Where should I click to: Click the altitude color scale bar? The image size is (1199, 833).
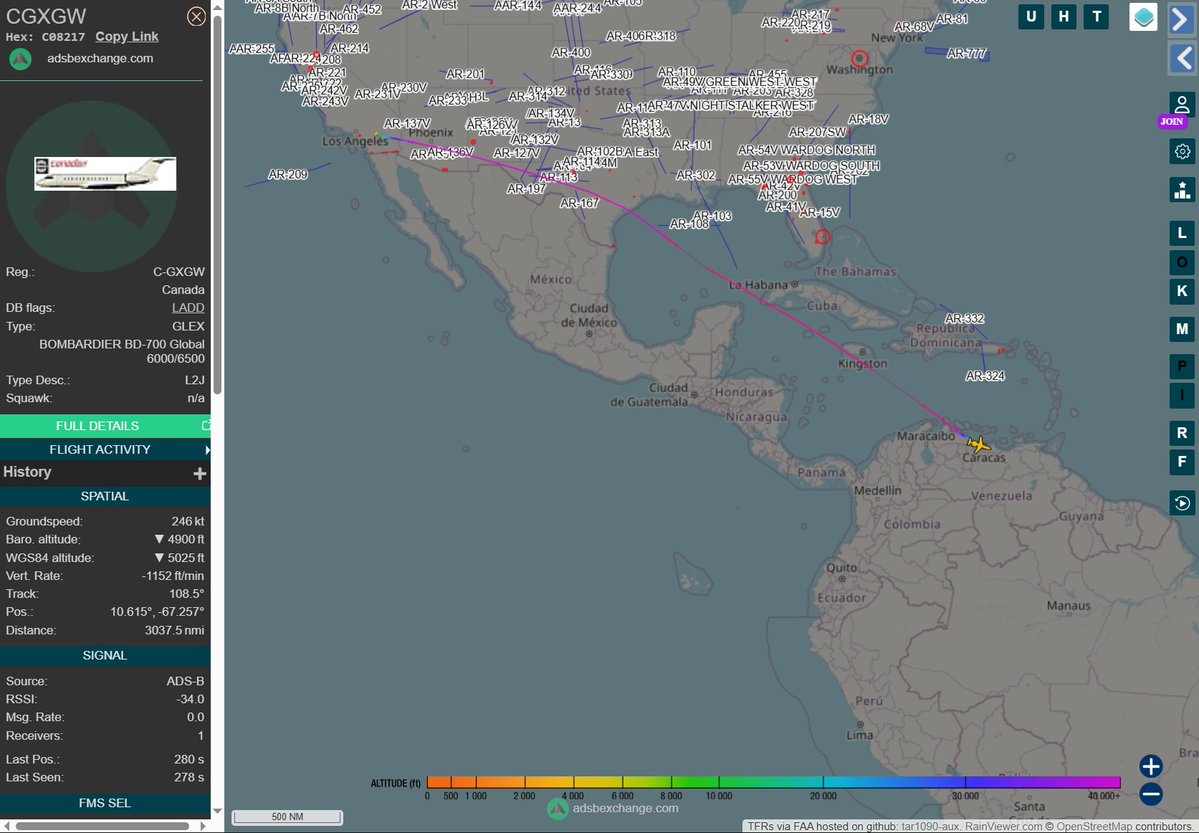click(x=770, y=783)
